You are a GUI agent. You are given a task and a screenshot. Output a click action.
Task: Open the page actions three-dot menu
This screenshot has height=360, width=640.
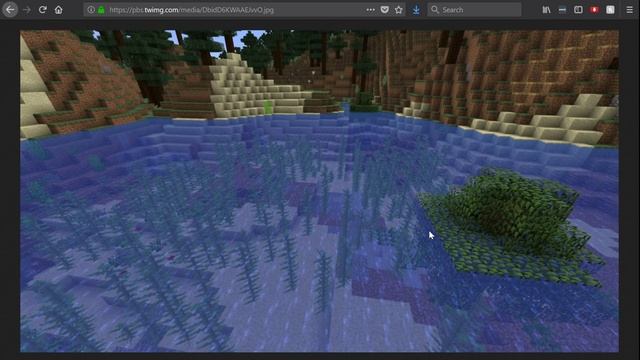tap(370, 10)
